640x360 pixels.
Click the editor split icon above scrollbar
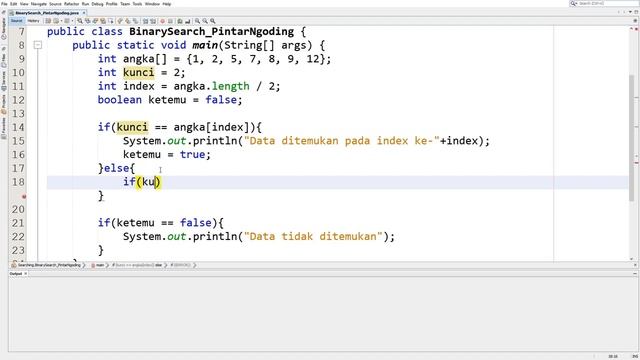[636, 20]
